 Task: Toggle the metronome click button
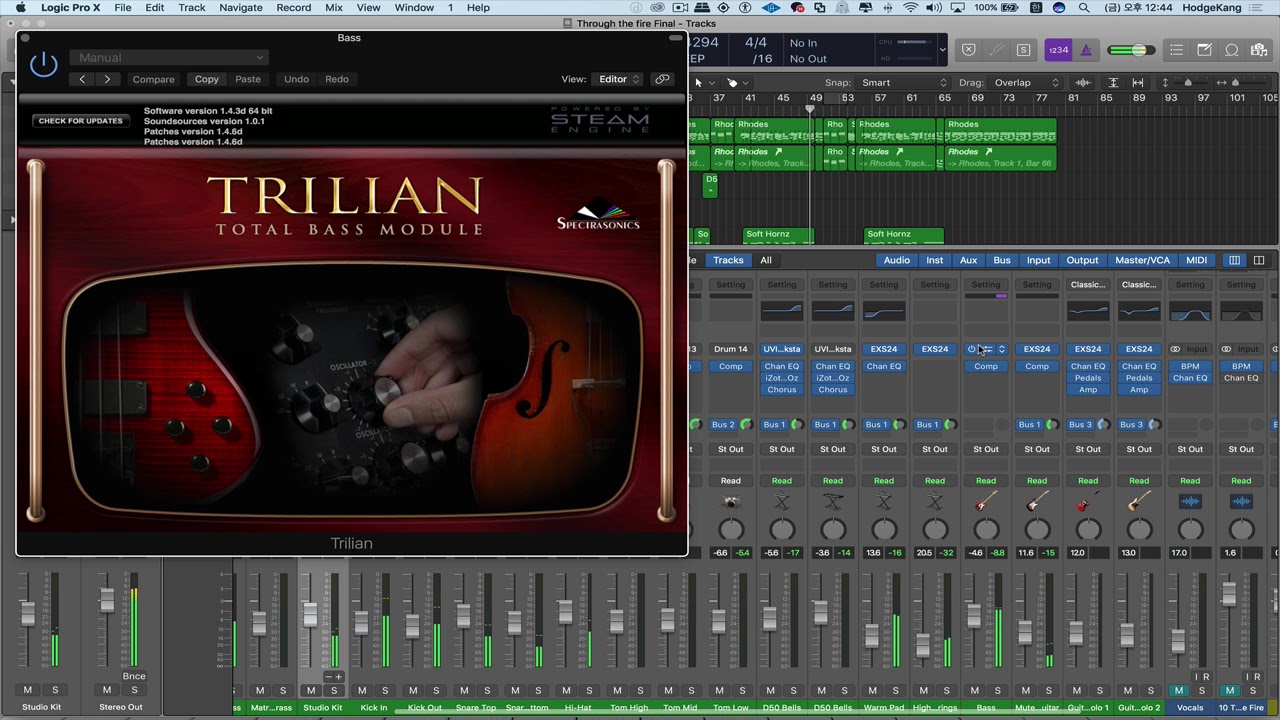tap(1086, 50)
